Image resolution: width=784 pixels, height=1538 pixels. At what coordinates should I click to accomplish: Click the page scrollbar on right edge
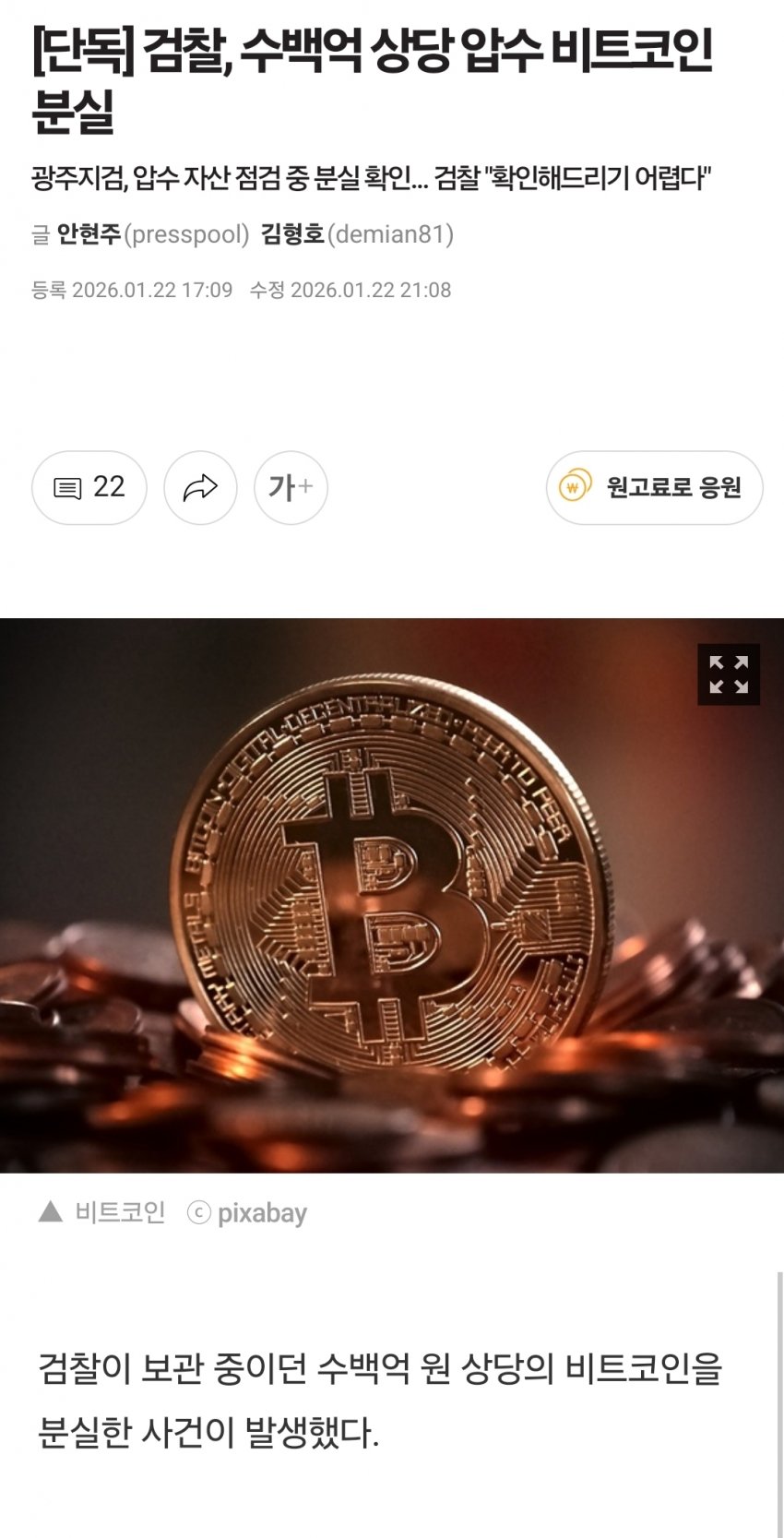(x=779, y=1402)
